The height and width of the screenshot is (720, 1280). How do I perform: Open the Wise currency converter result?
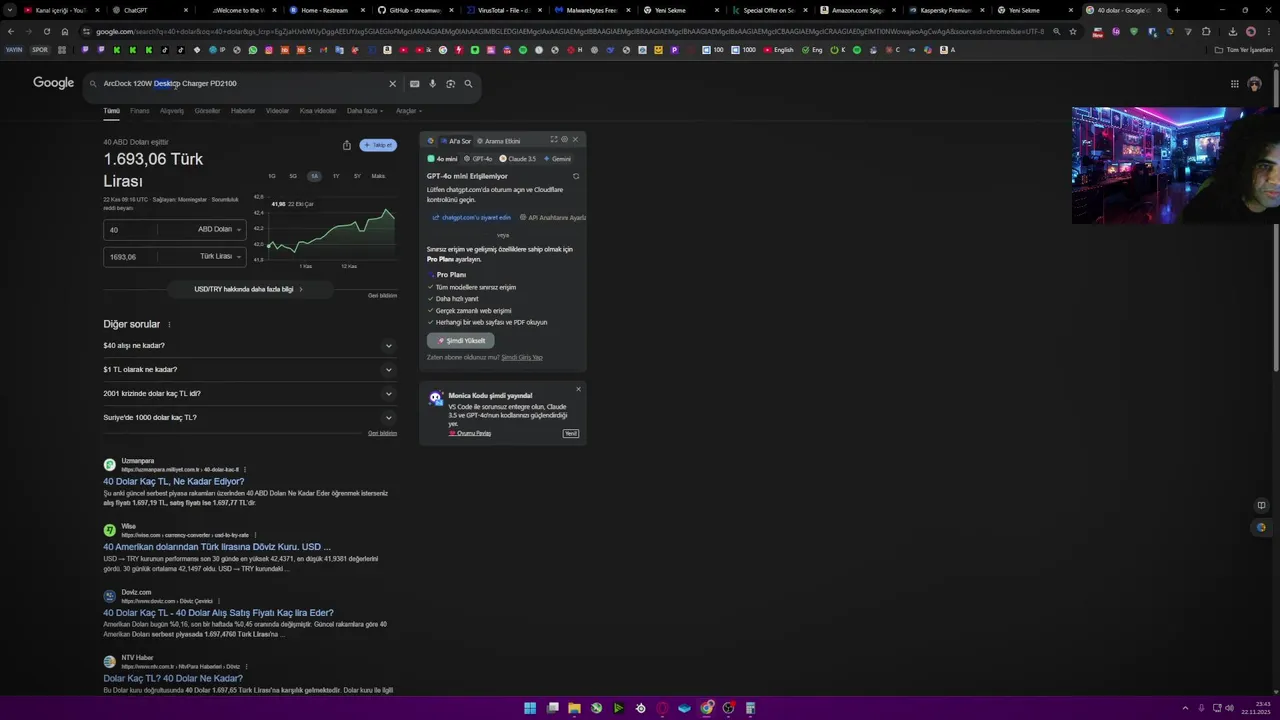pyautogui.click(x=217, y=547)
